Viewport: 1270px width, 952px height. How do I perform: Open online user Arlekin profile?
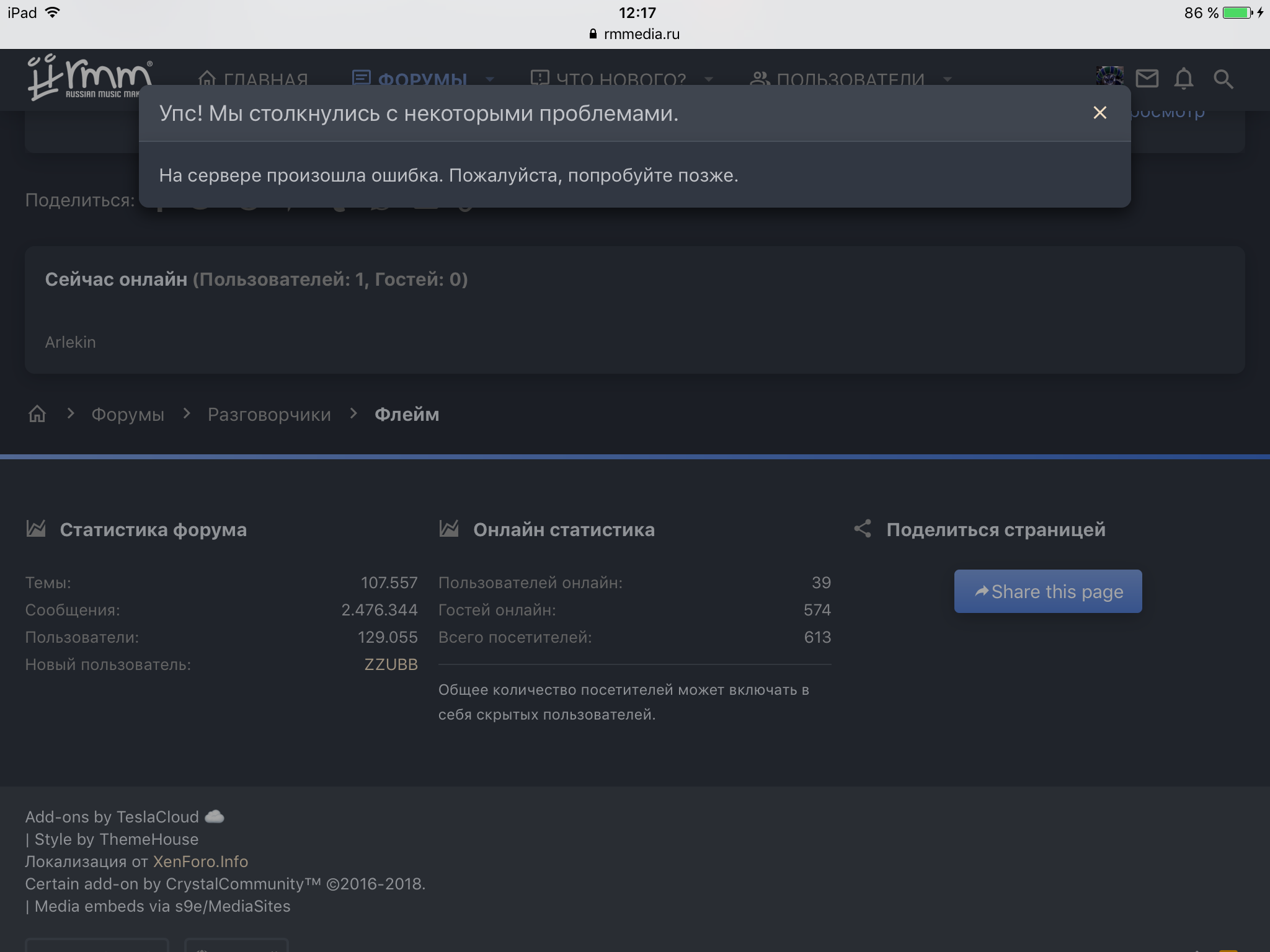coord(70,342)
